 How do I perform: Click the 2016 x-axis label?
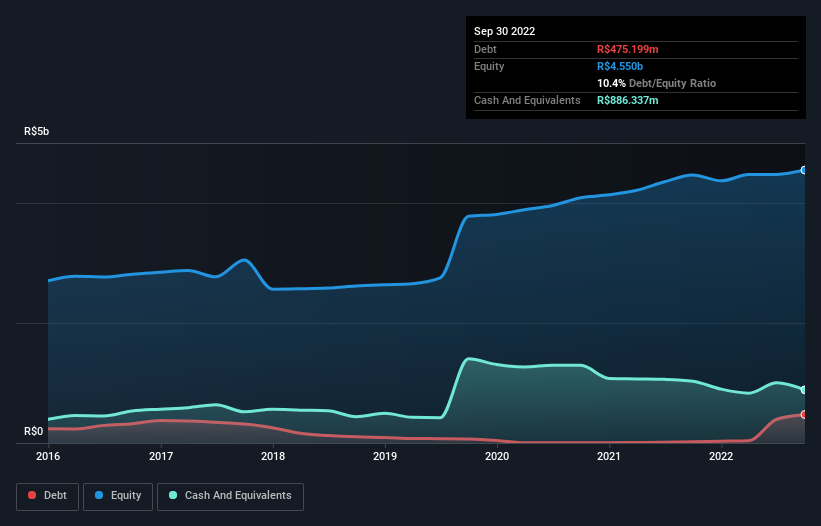pyautogui.click(x=48, y=456)
